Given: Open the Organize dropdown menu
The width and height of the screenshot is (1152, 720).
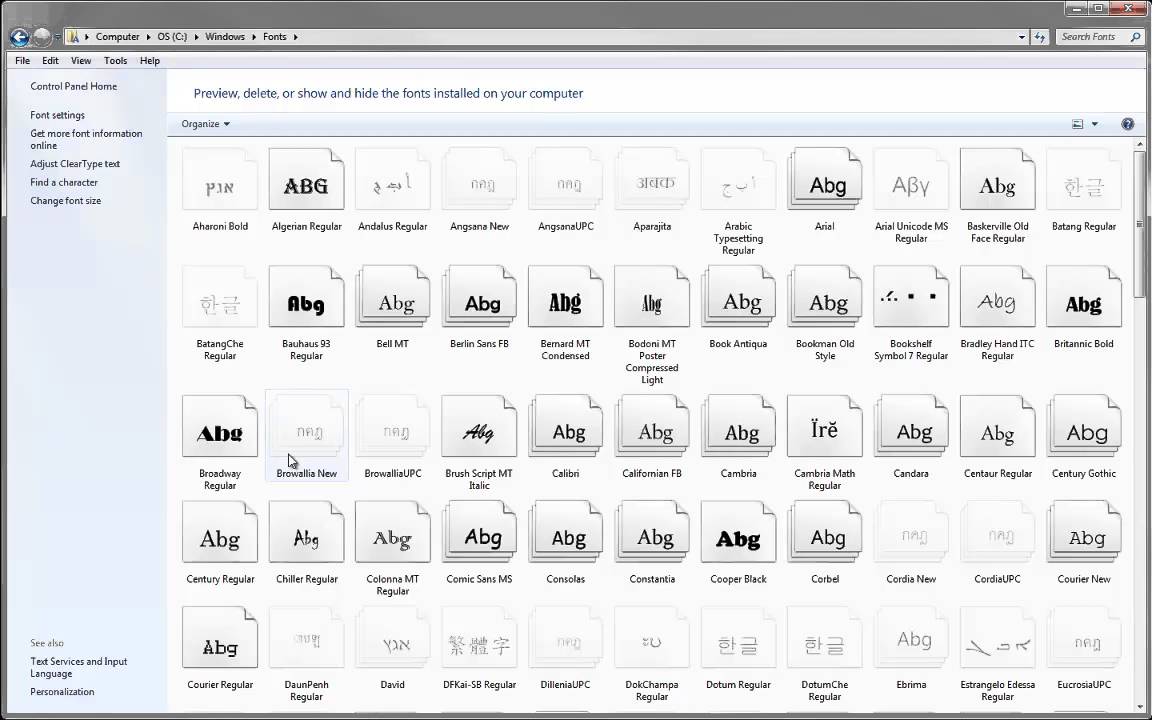Looking at the screenshot, I should coord(206,124).
